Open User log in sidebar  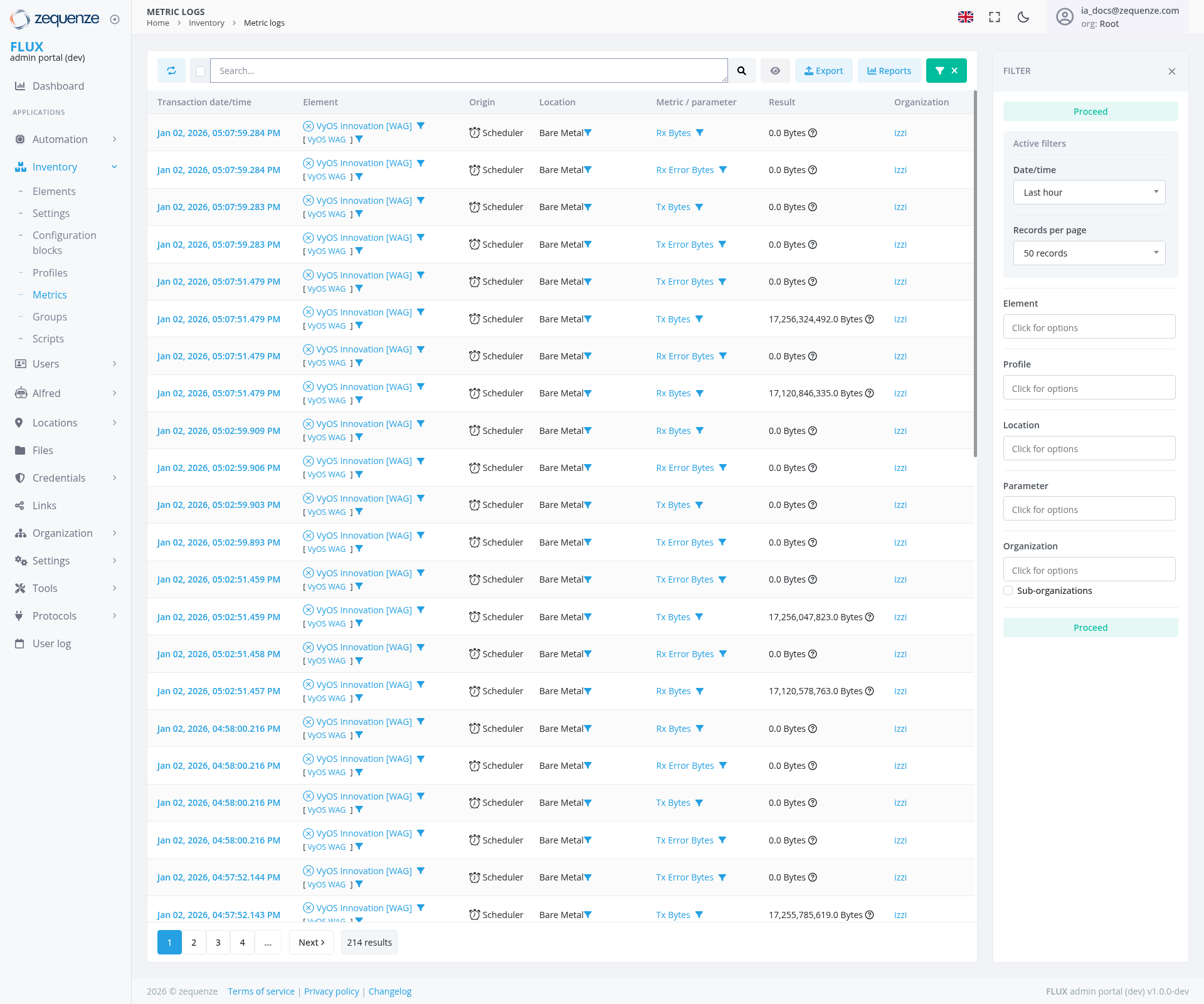(x=51, y=643)
